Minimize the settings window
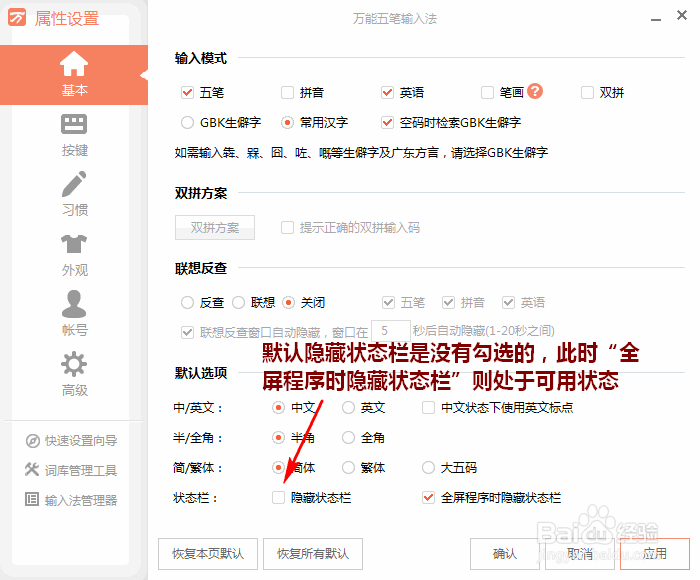 [656, 19]
